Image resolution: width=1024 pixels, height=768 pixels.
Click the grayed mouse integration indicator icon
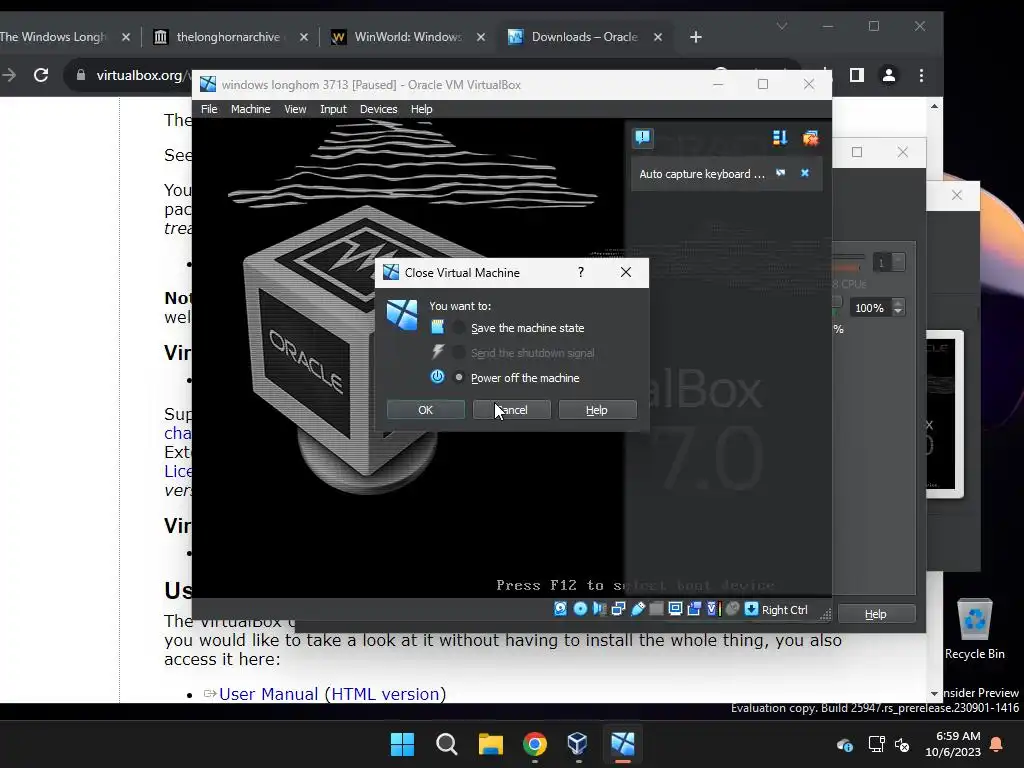[x=732, y=609]
